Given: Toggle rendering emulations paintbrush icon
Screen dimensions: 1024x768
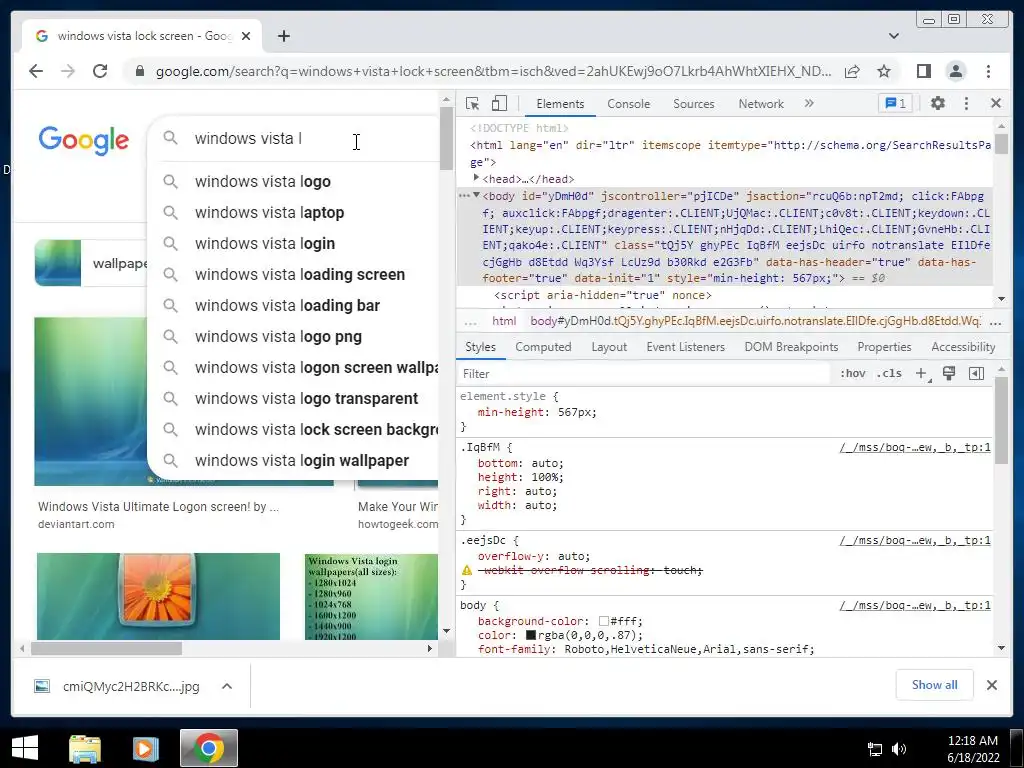Looking at the screenshot, I should (949, 374).
